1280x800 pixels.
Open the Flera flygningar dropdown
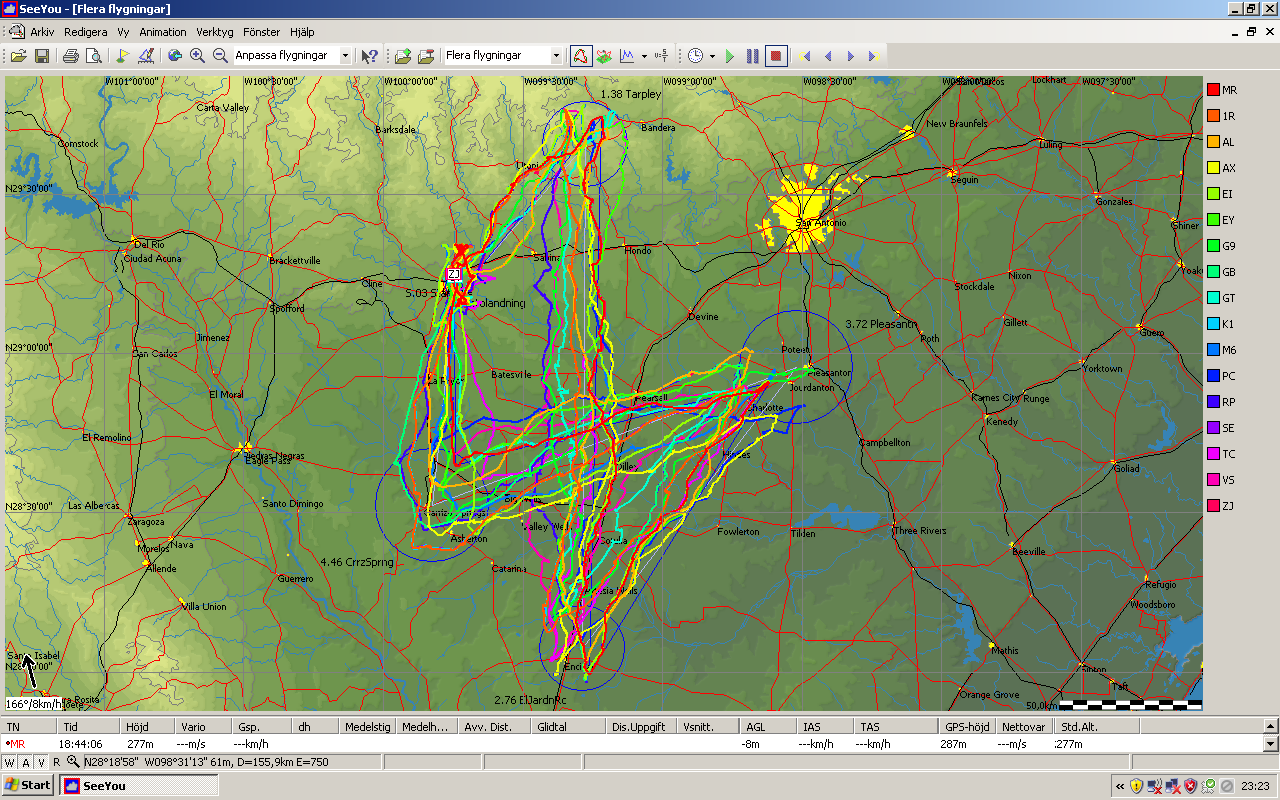[x=557, y=56]
